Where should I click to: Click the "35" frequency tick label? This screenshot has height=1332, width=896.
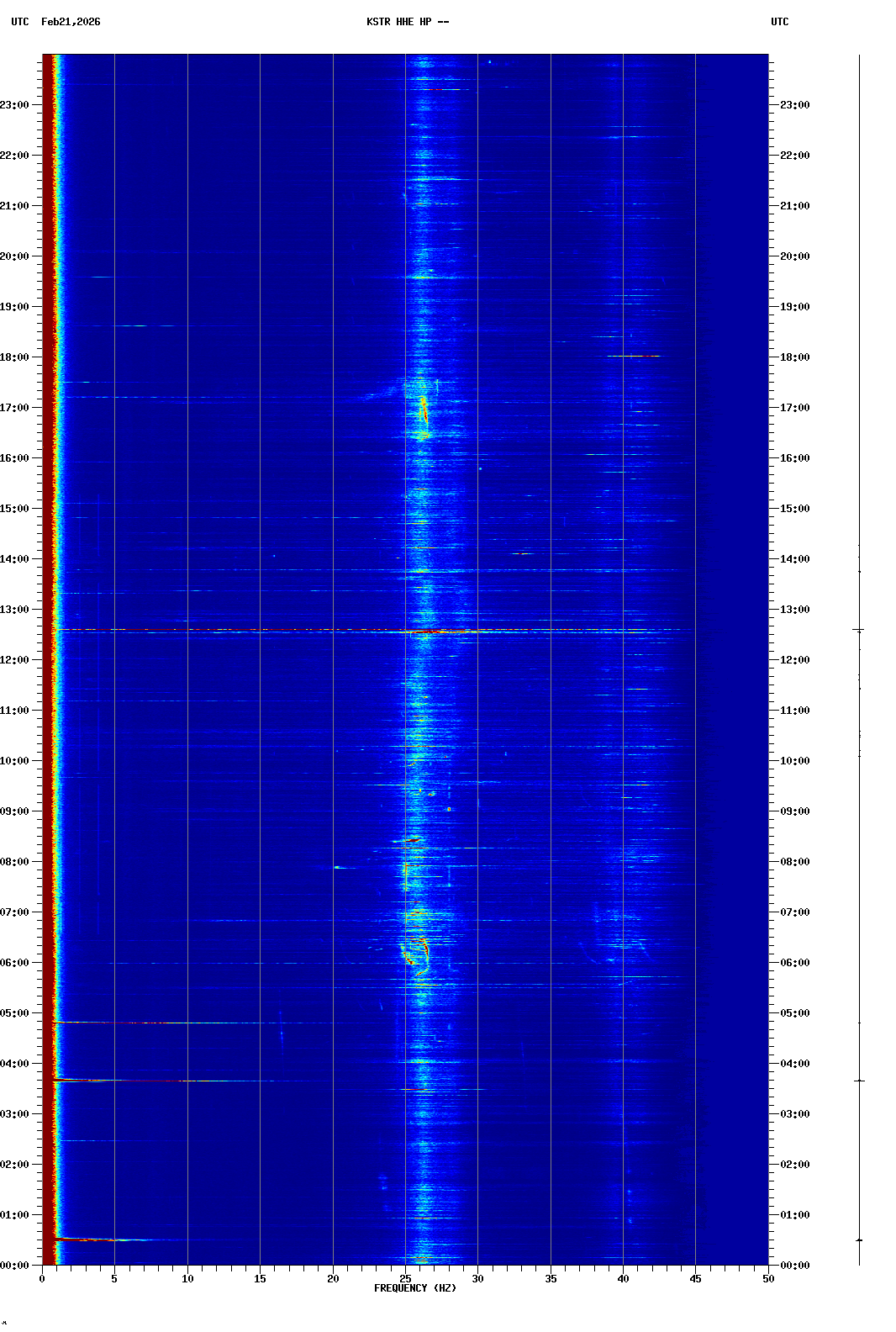(x=551, y=1279)
